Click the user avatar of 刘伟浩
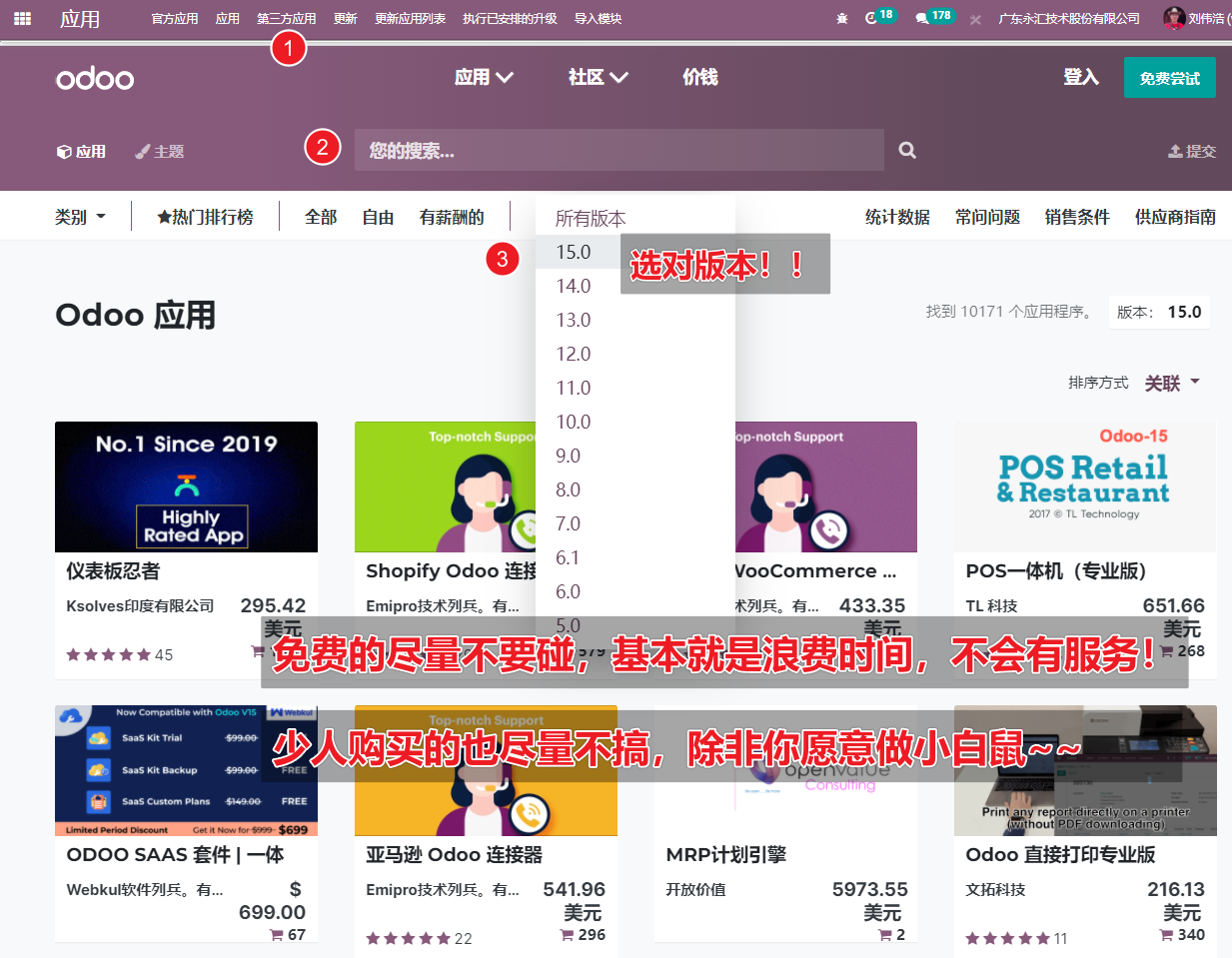Screen dimensions: 1232x958 coord(1174,18)
